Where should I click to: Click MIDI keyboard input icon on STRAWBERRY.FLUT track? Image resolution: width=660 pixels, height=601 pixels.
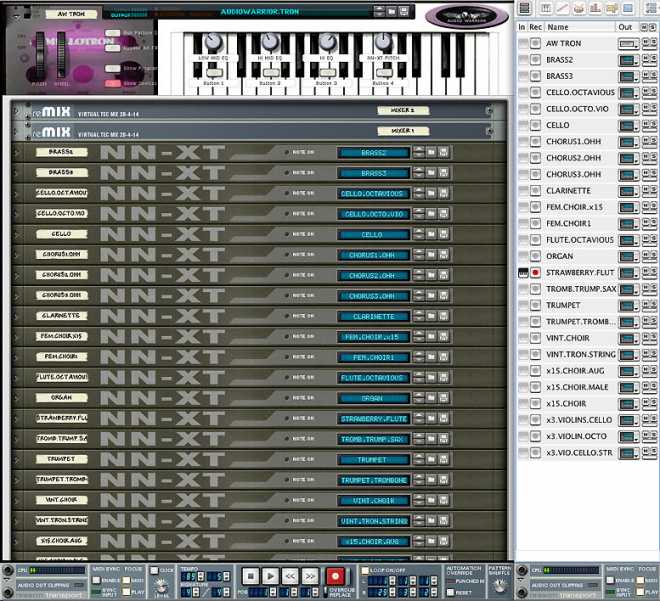[x=523, y=273]
